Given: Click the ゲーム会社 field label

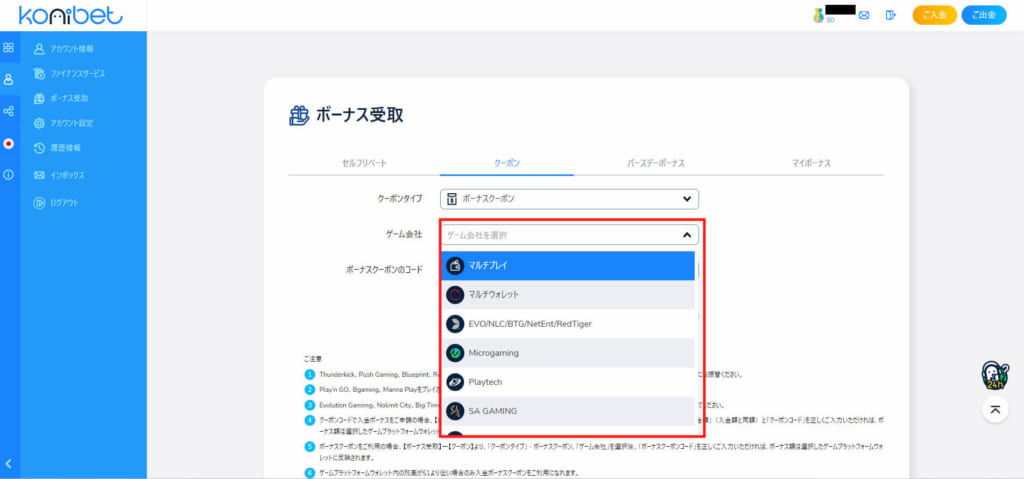Looking at the screenshot, I should tap(404, 233).
